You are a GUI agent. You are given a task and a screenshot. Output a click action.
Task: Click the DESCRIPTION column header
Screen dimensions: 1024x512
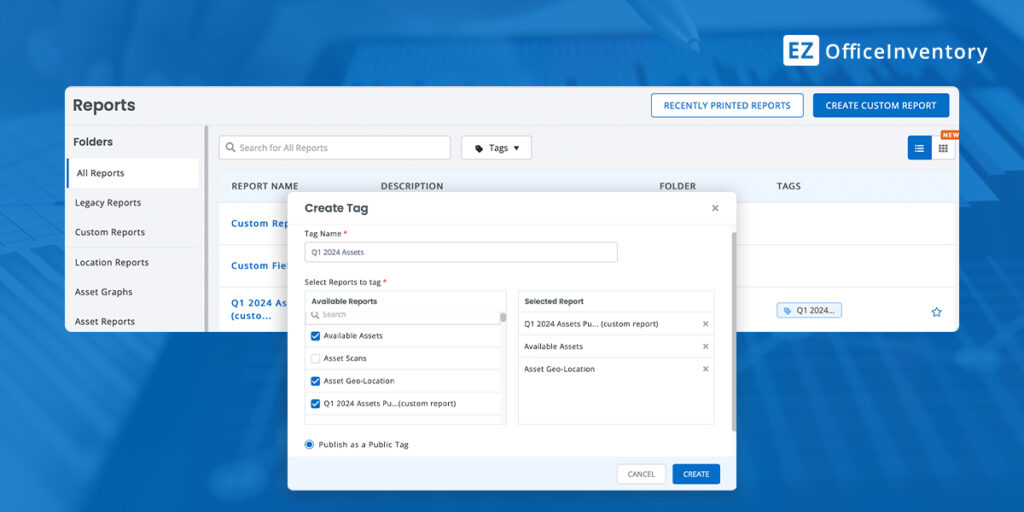412,186
